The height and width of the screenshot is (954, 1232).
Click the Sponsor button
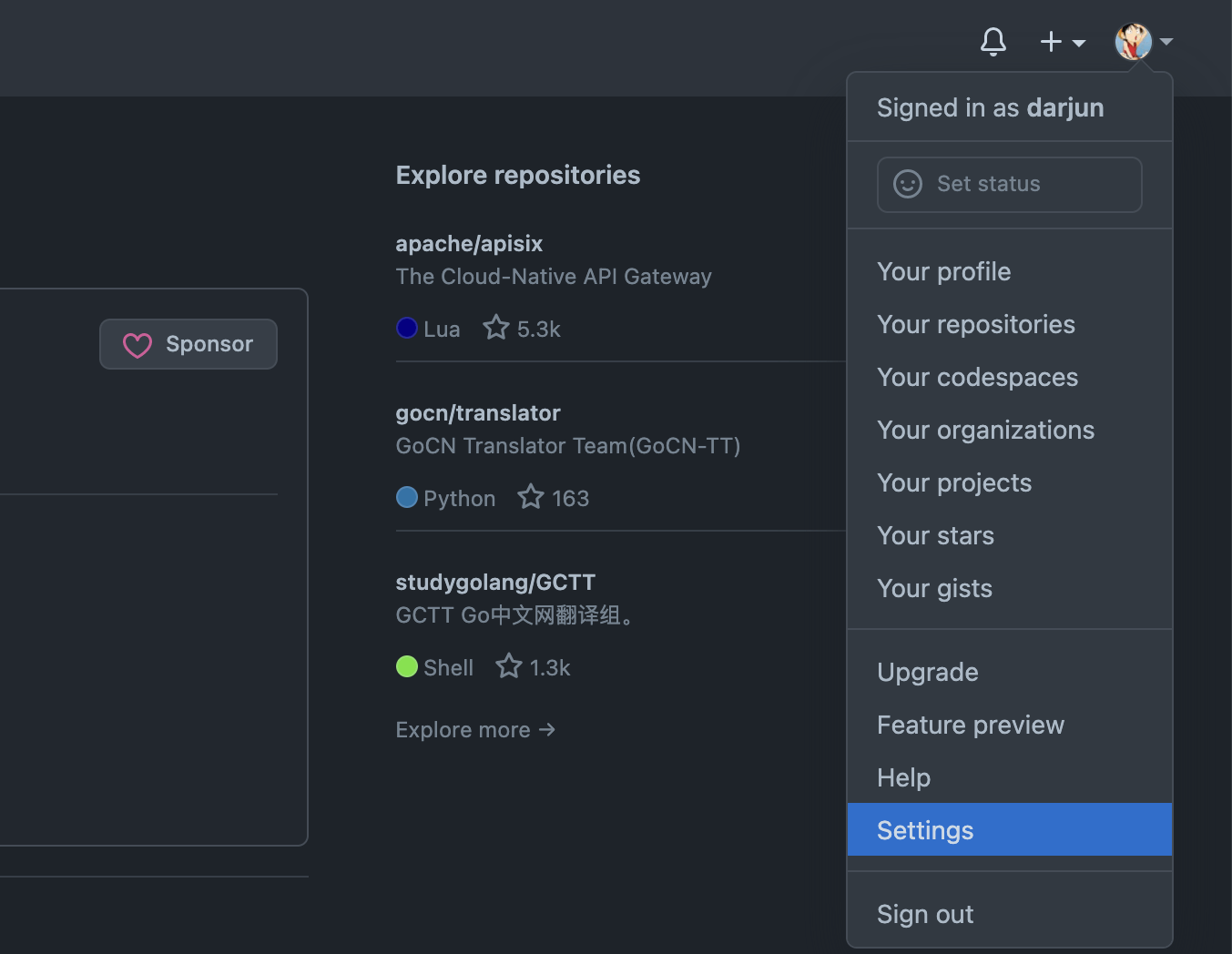pos(188,344)
